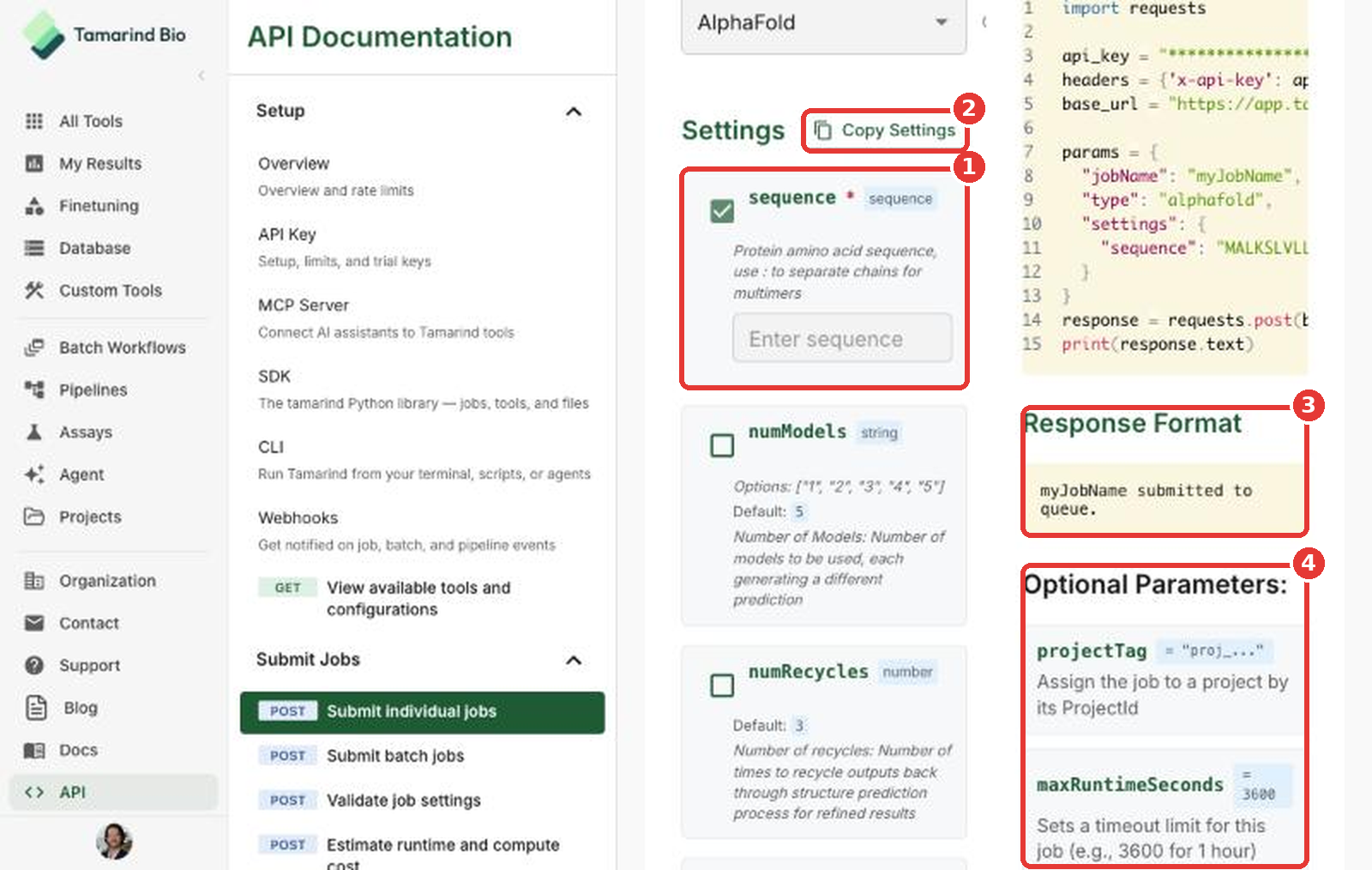Screen dimensions: 1372x870
Task: Select the API item in sidebar
Action: click(x=113, y=792)
